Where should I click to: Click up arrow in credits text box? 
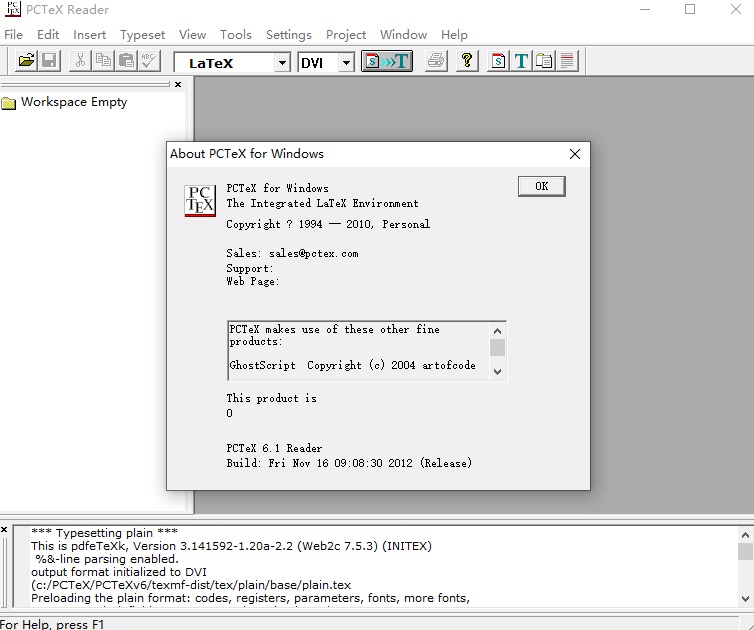(x=498, y=331)
